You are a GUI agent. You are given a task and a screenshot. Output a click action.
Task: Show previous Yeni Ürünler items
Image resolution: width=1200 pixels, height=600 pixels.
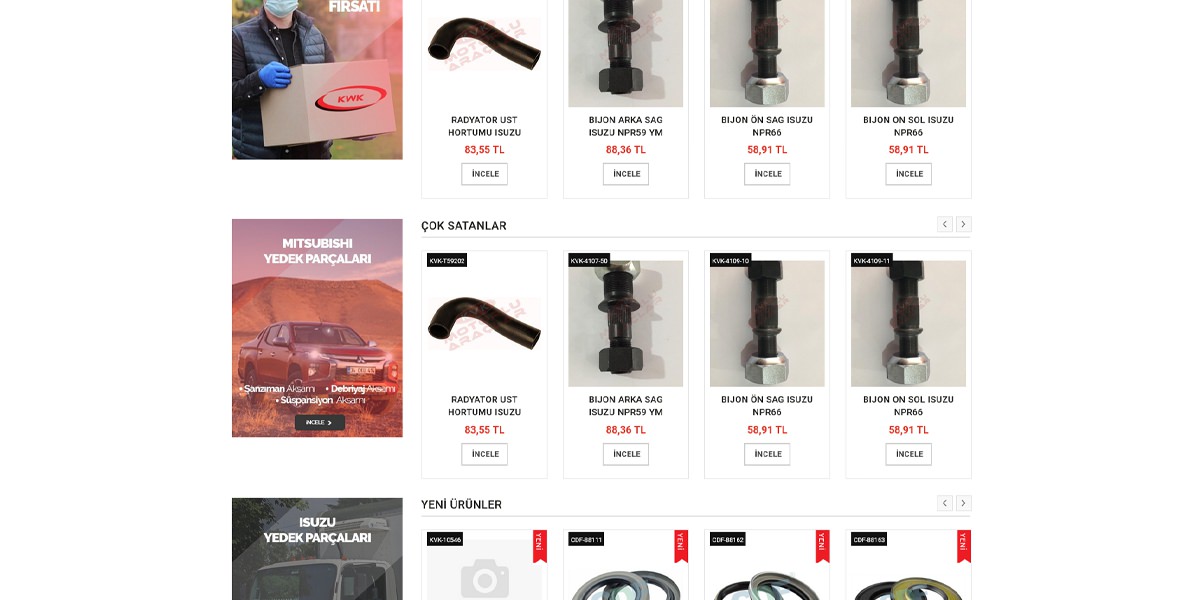tap(945, 504)
